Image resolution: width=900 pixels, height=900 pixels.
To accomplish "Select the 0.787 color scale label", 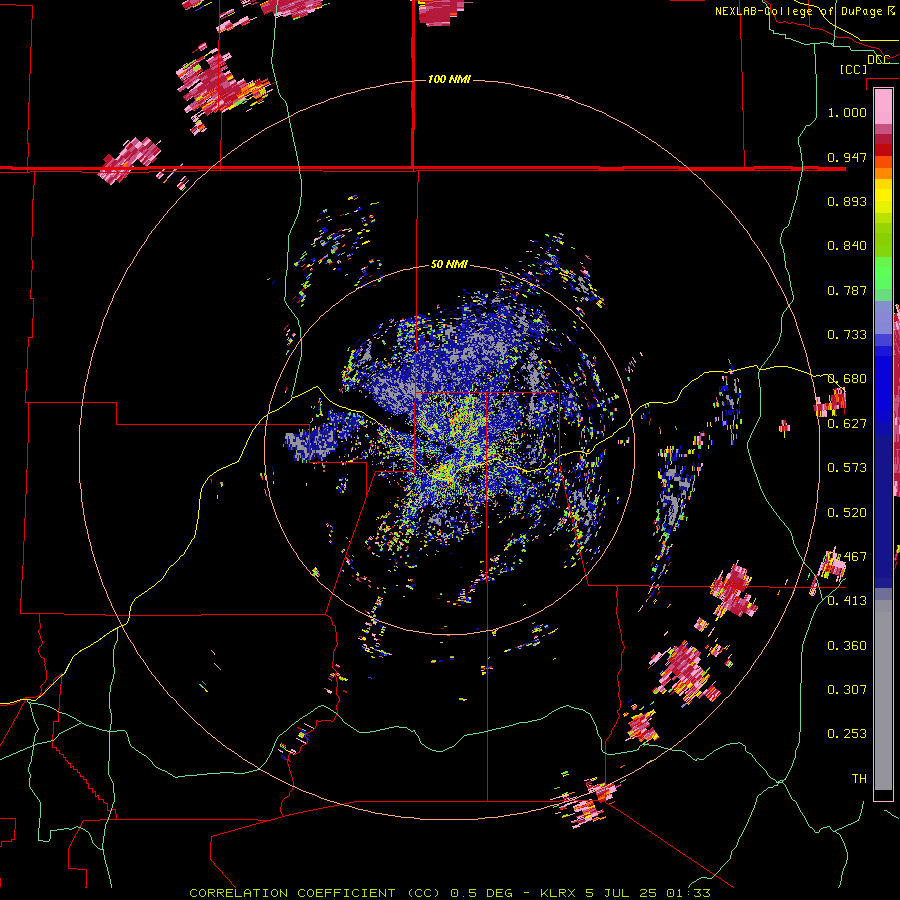I will point(847,290).
